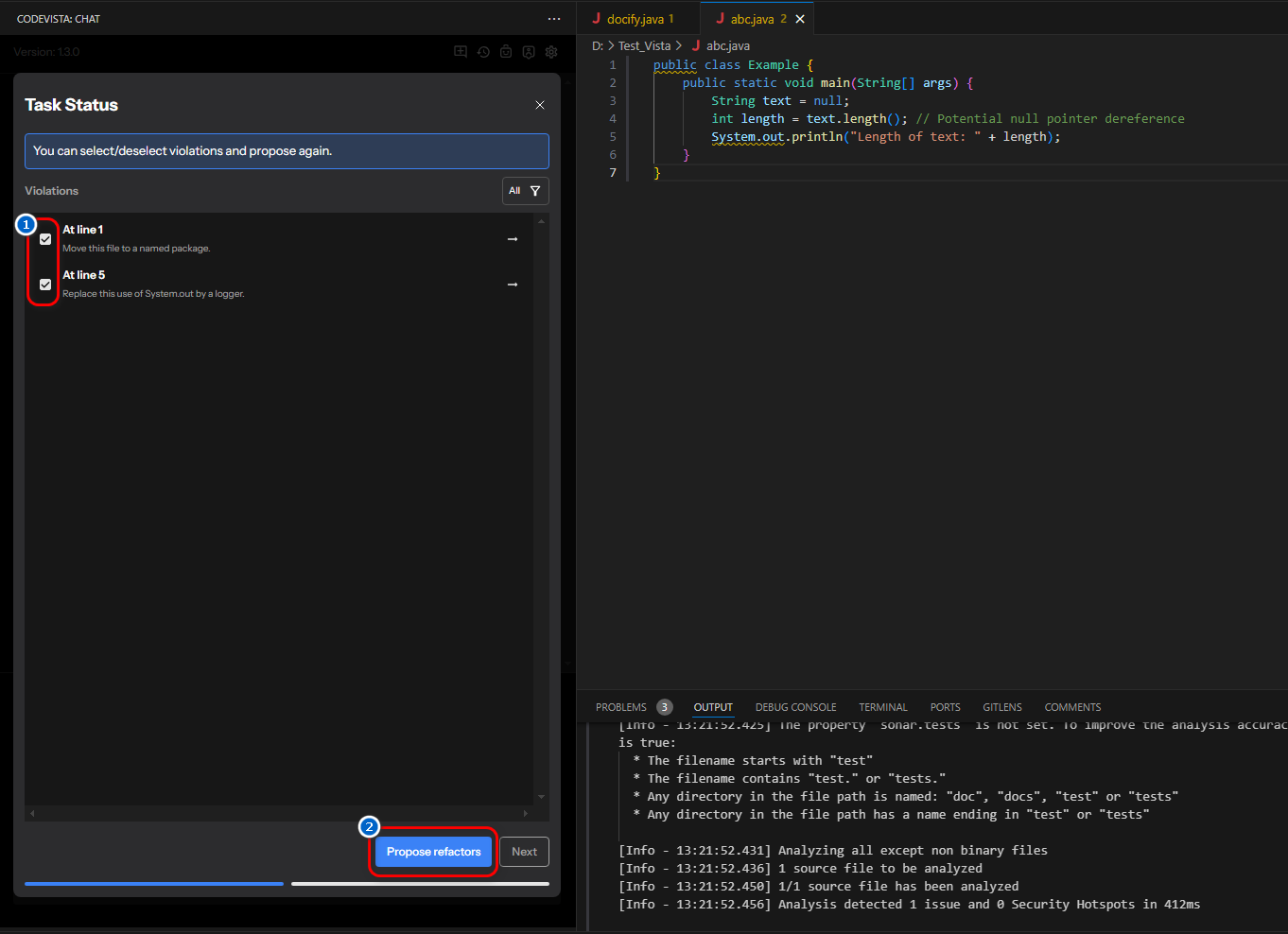This screenshot has width=1288, height=934.
Task: Select the OUTPUT panel tab
Action: pyautogui.click(x=713, y=707)
